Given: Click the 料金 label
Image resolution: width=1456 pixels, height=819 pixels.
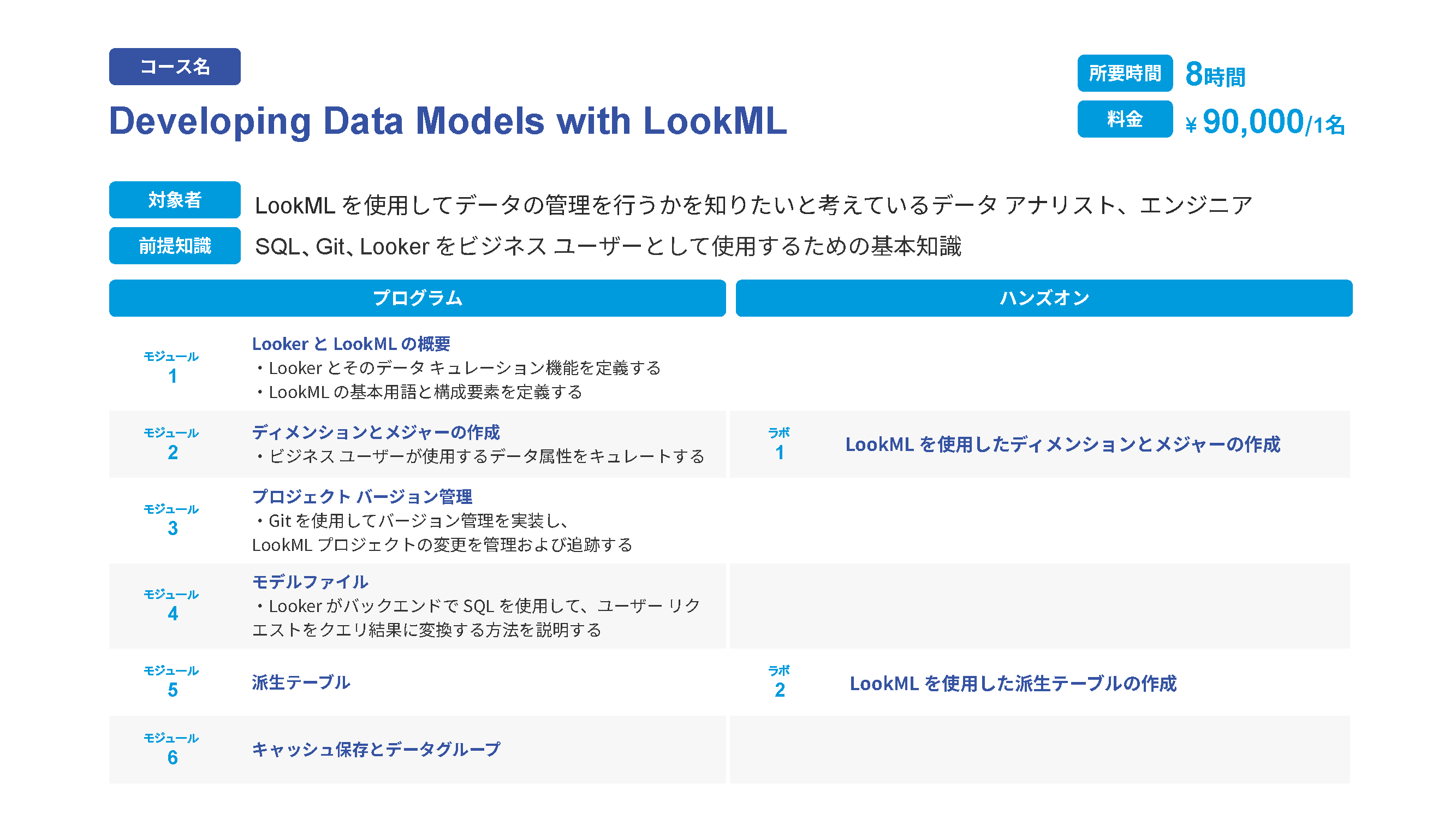Looking at the screenshot, I should pos(1124,119).
